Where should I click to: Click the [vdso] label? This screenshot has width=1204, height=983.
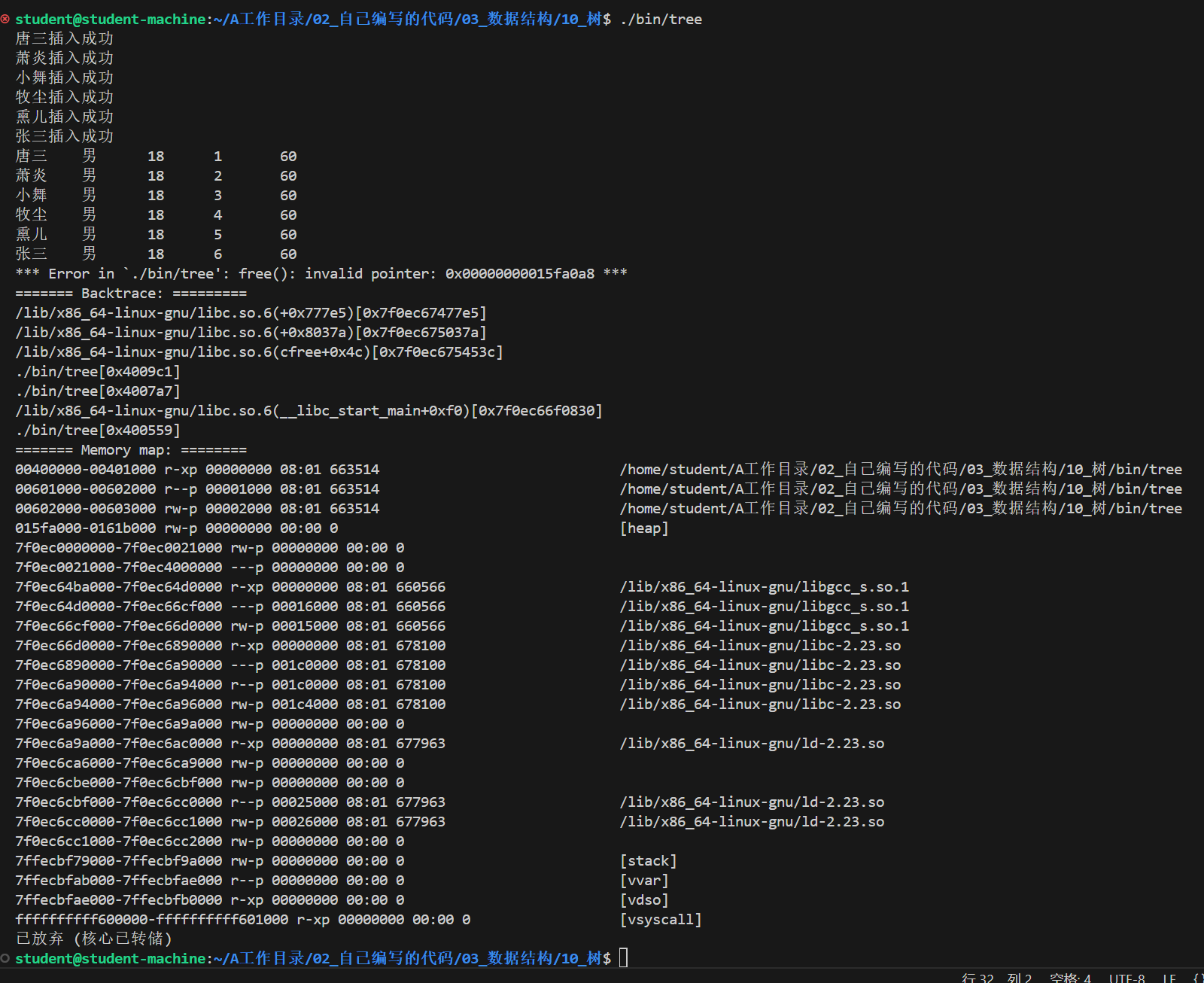point(645,899)
